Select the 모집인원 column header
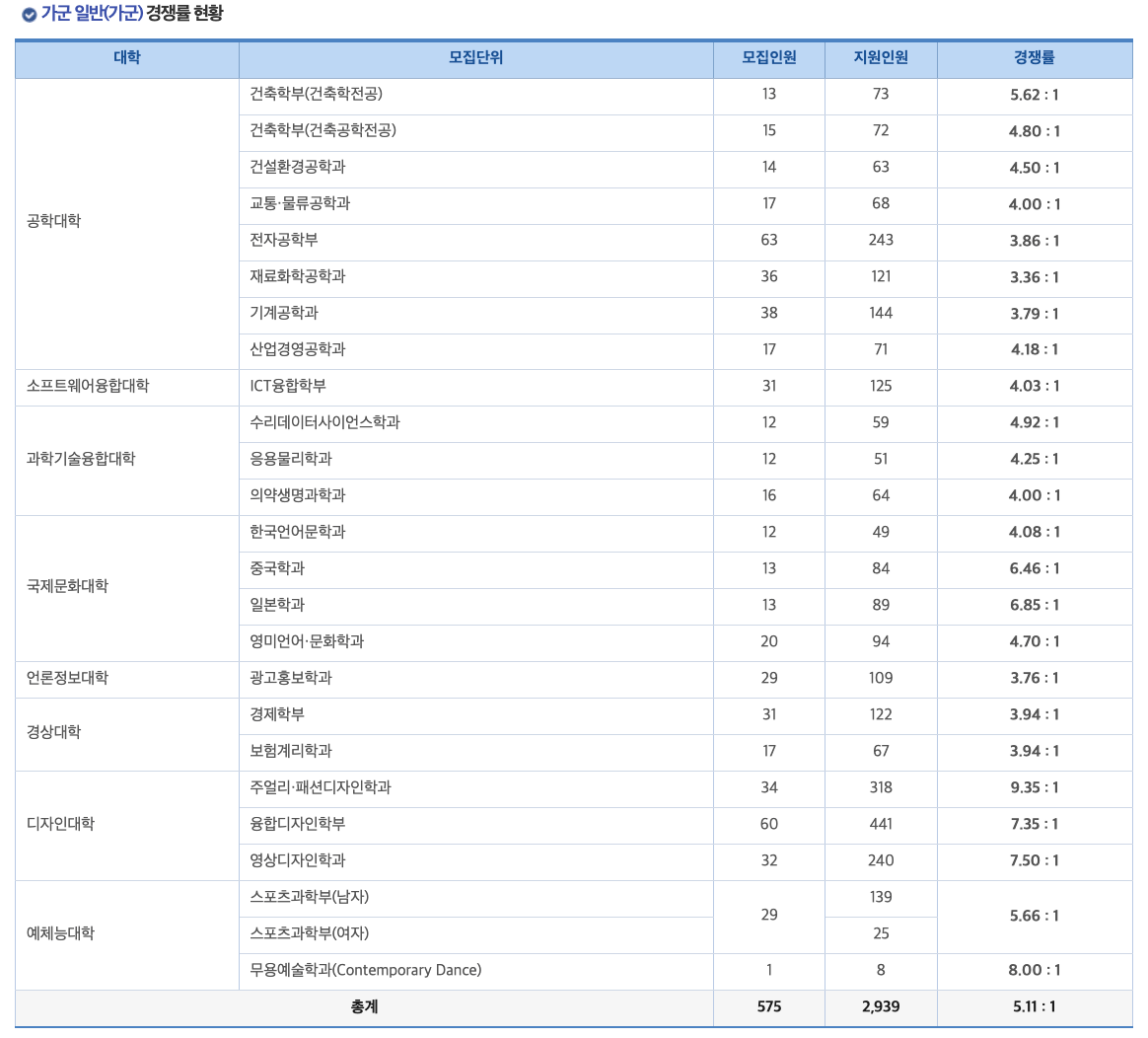 (x=768, y=59)
